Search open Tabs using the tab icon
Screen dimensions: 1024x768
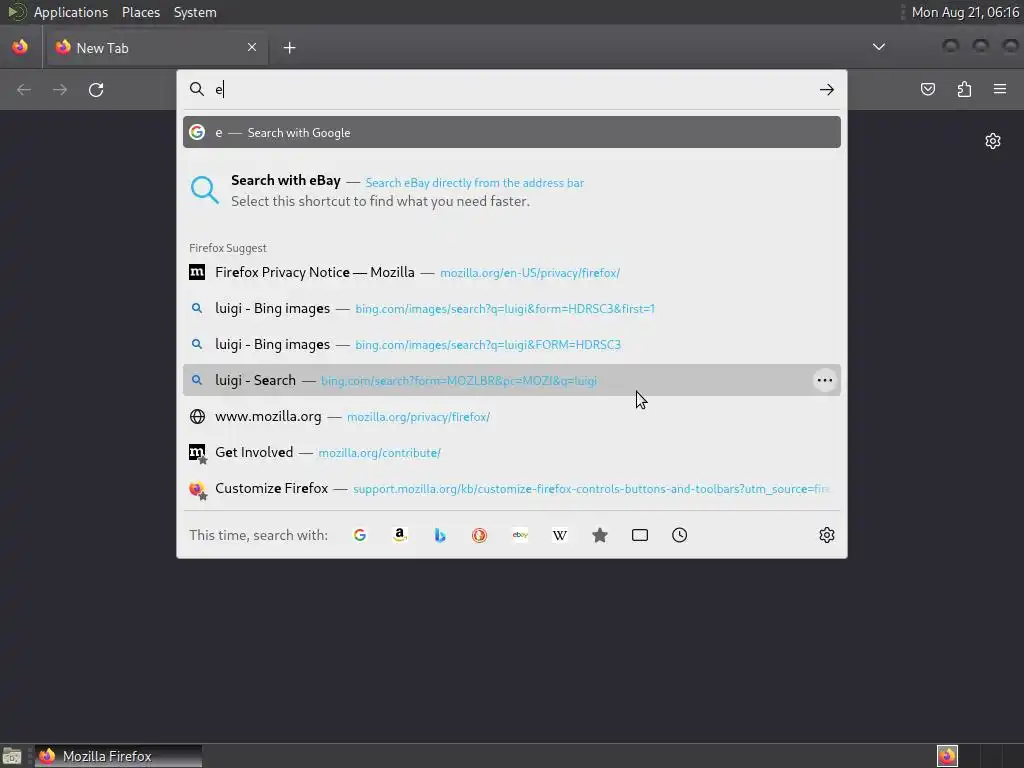point(640,535)
